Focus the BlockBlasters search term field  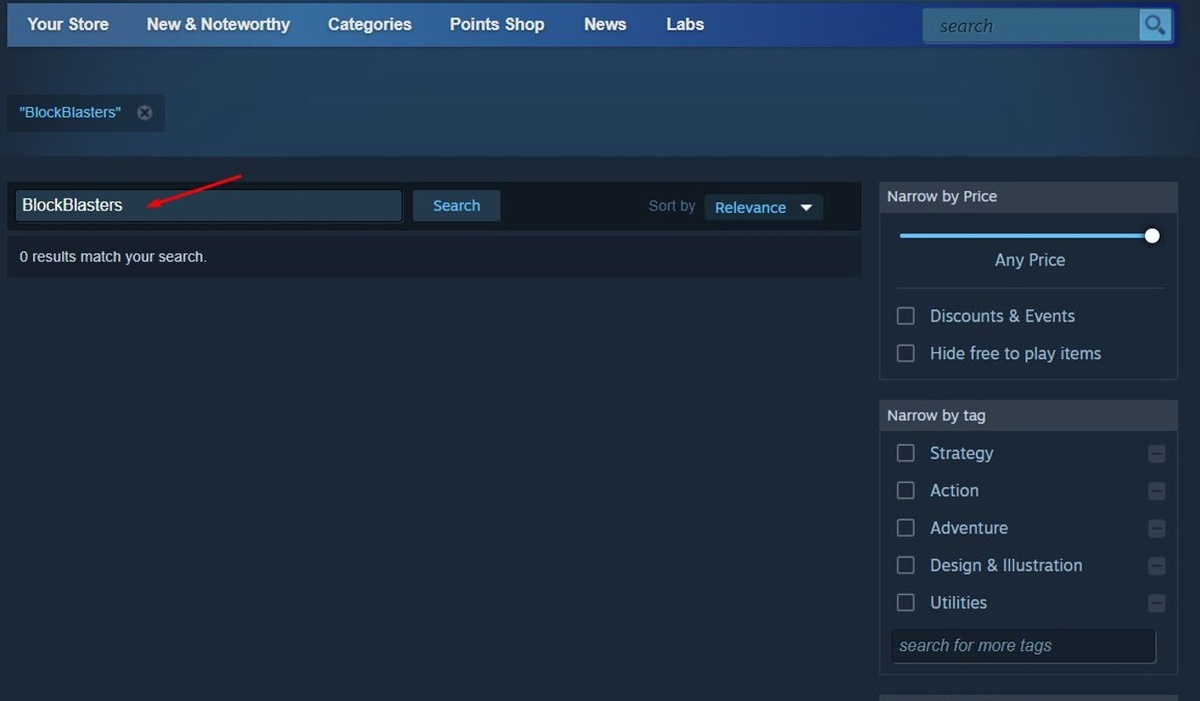pyautogui.click(x=209, y=206)
